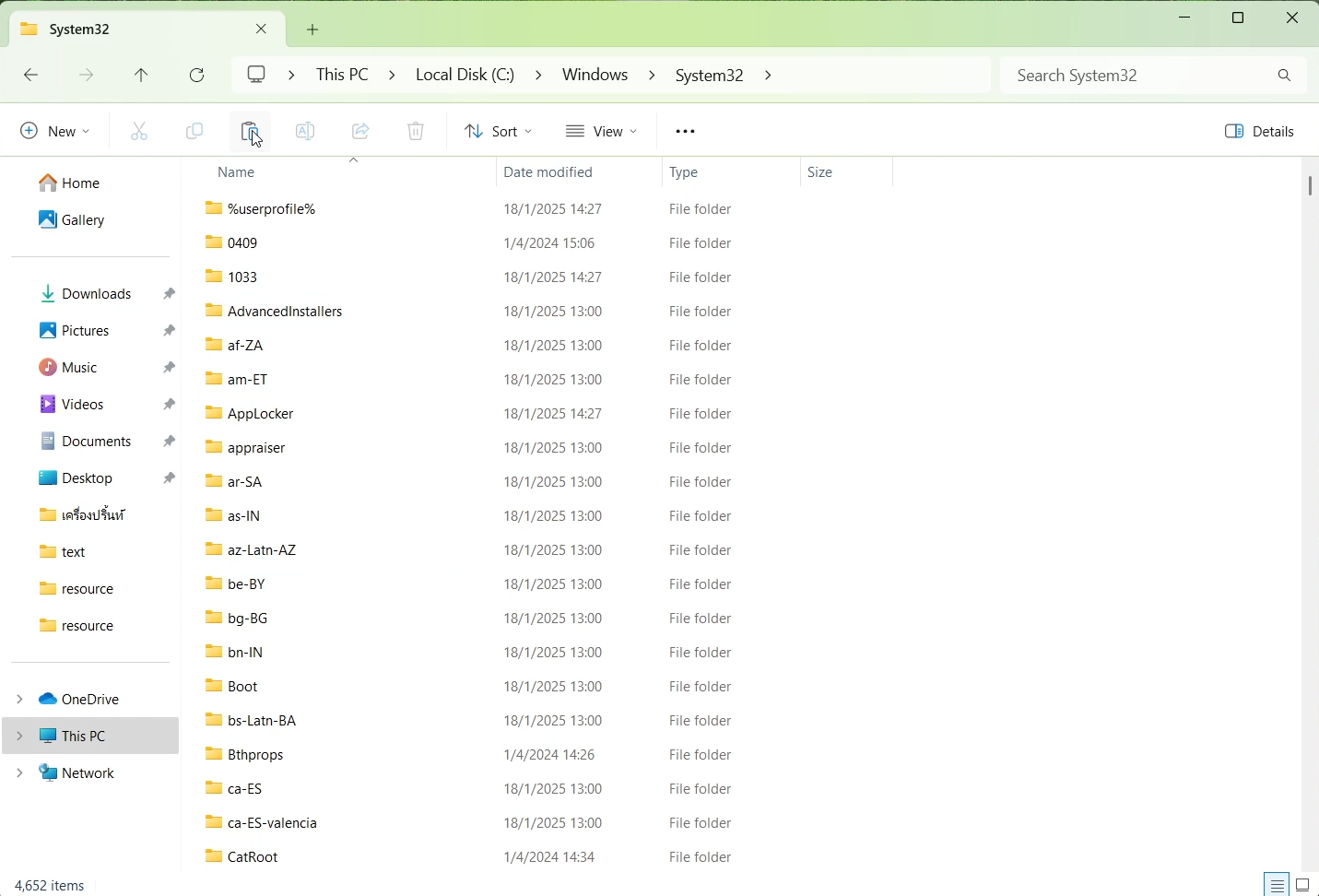
Task: Click the Rename icon in toolbar
Action: pos(306,132)
